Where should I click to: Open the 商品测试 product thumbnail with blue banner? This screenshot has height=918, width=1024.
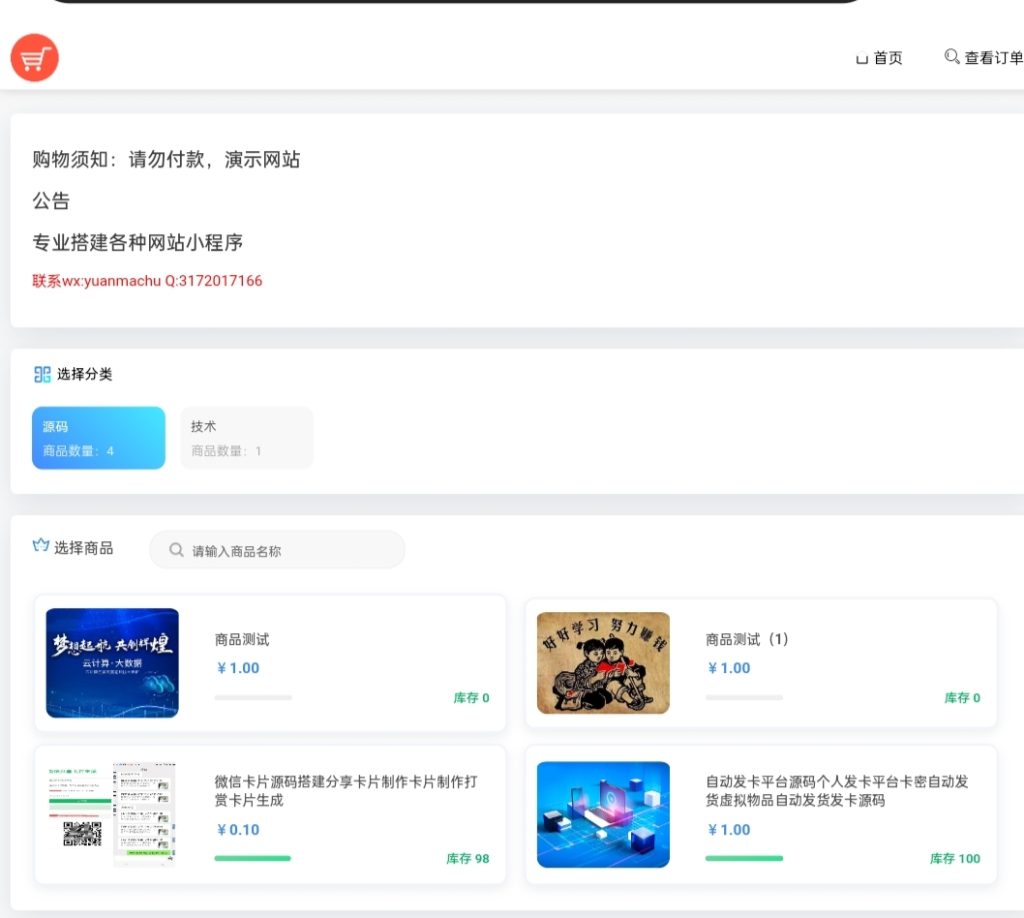pos(112,663)
